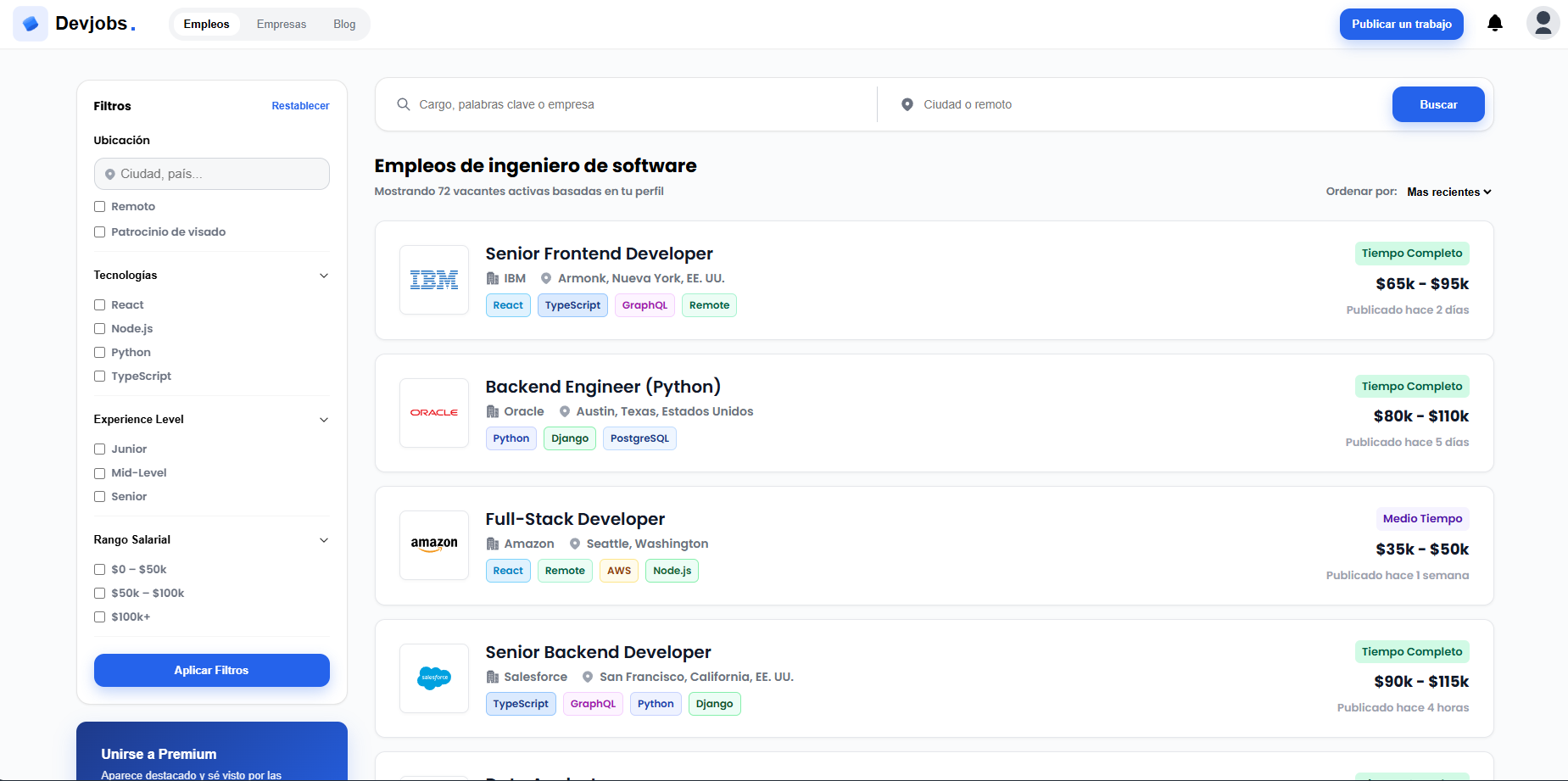Enable the Remoto filter checkbox
Image resolution: width=1568 pixels, height=781 pixels.
[99, 206]
